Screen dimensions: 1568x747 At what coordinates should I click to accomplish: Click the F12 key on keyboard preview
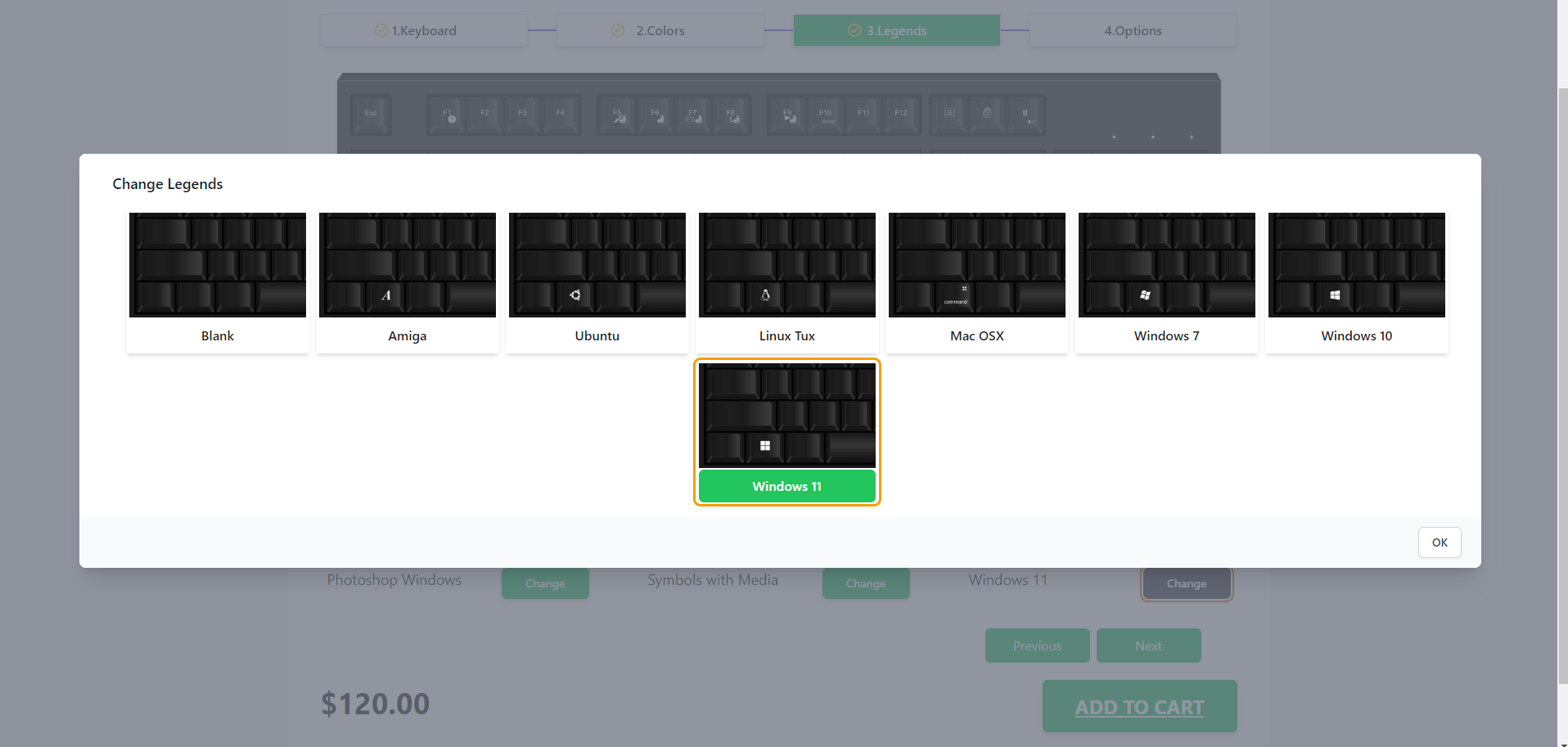point(901,115)
